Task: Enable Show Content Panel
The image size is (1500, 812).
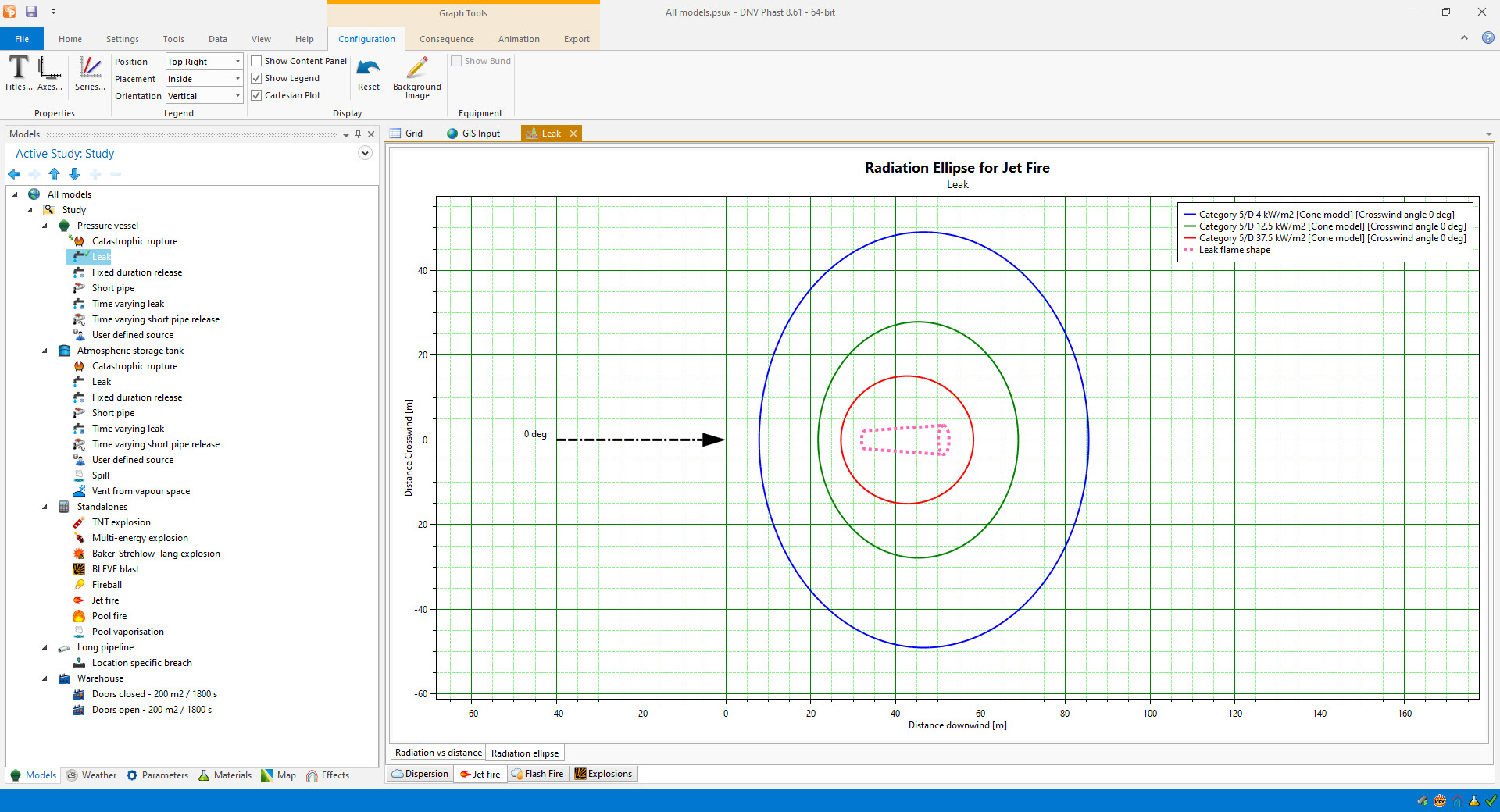Action: (x=256, y=60)
